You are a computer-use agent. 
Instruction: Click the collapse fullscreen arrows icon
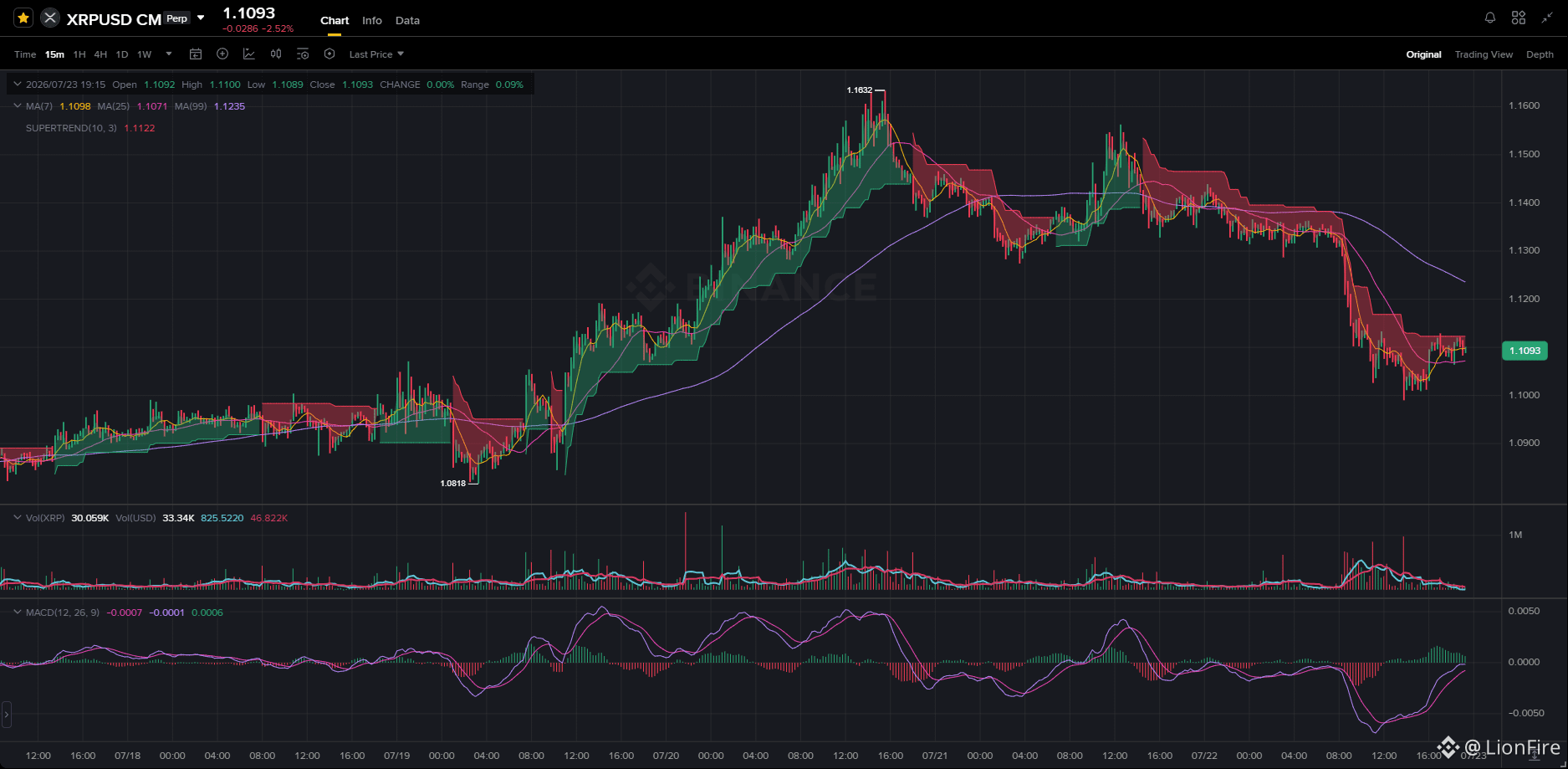(x=1546, y=18)
